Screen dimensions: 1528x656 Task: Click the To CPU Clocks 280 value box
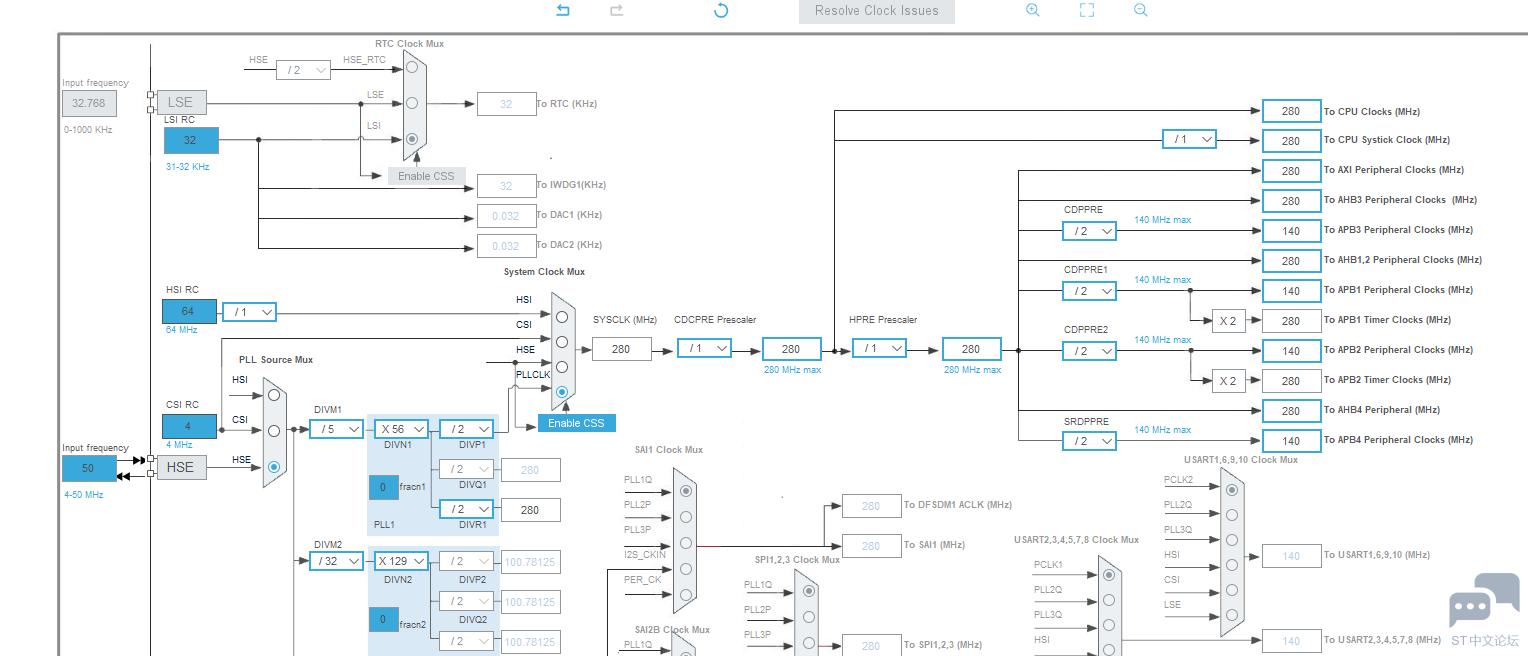(1291, 112)
